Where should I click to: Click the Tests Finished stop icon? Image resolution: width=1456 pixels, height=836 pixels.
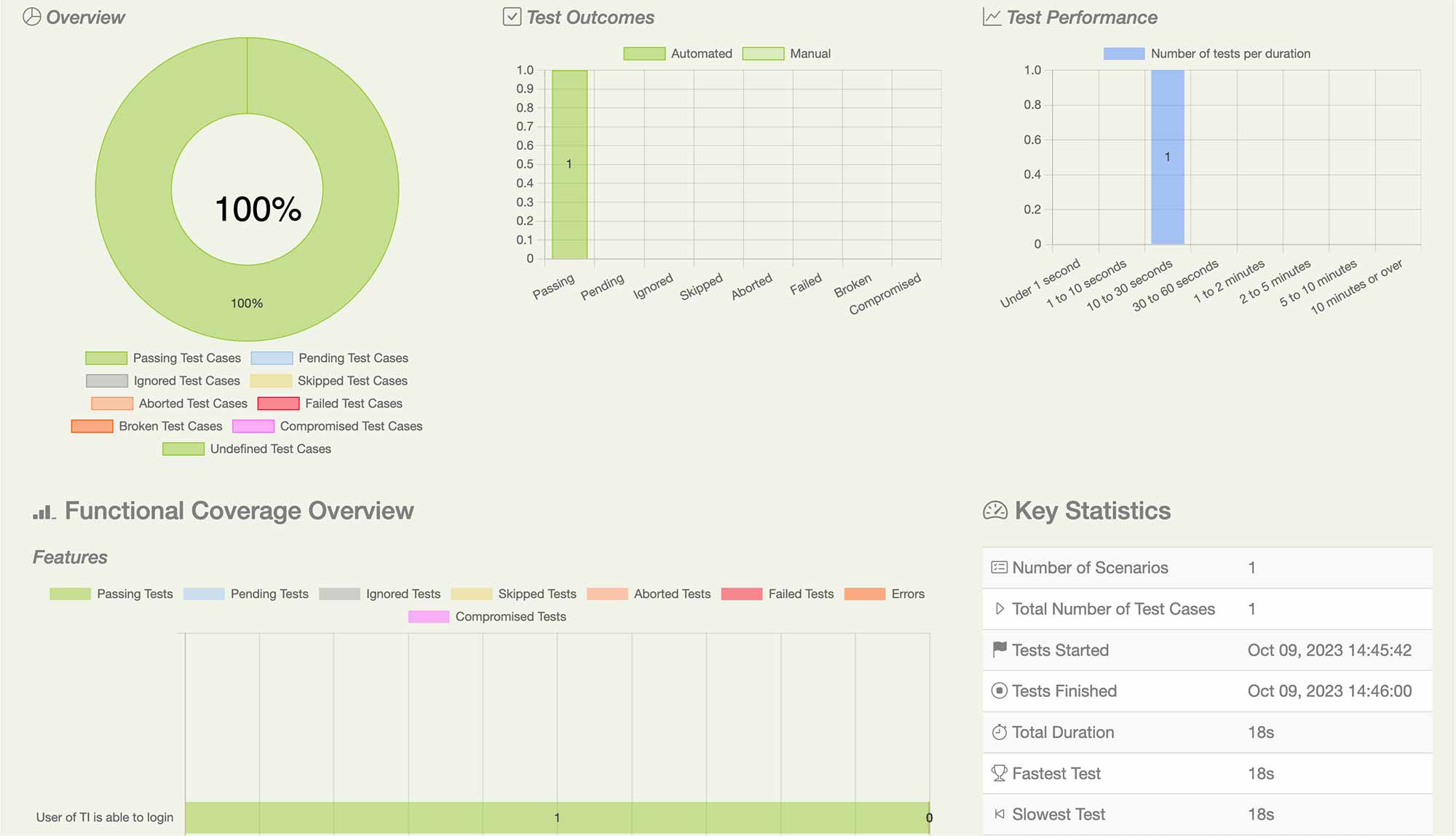[1000, 690]
